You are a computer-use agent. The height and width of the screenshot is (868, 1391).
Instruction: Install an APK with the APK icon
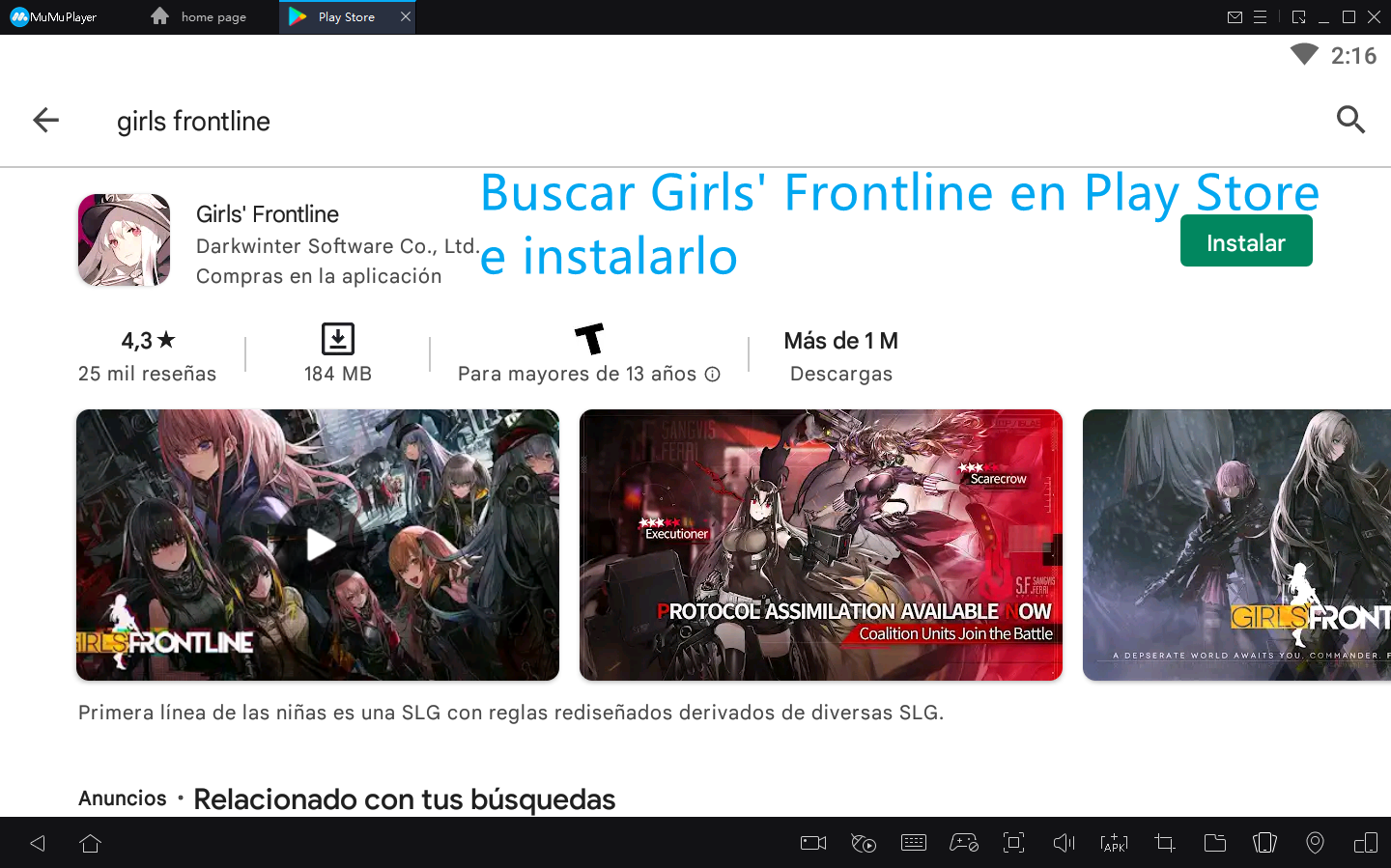click(1114, 843)
